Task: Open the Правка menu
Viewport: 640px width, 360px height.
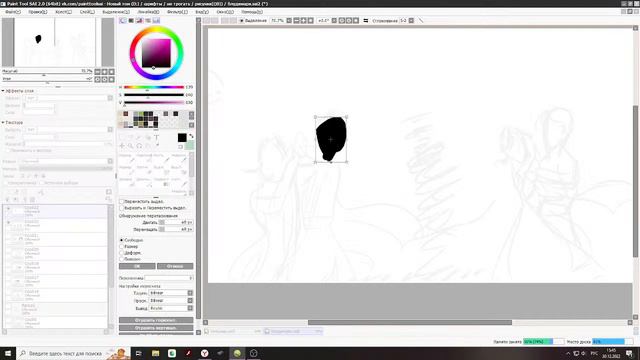Action: pos(38,12)
